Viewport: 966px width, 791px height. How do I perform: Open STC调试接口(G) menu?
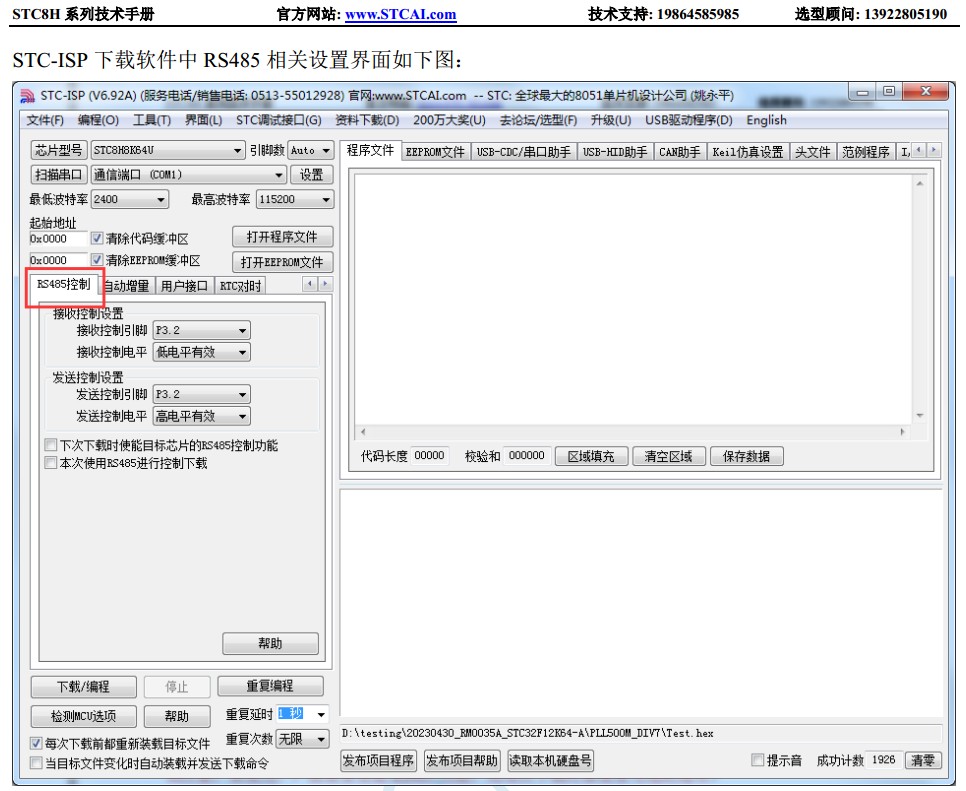[x=278, y=120]
